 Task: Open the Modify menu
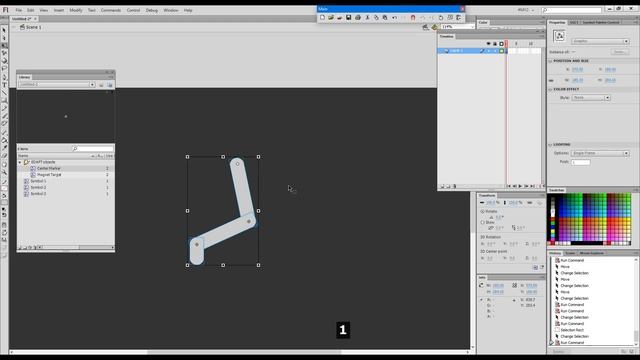coord(76,10)
